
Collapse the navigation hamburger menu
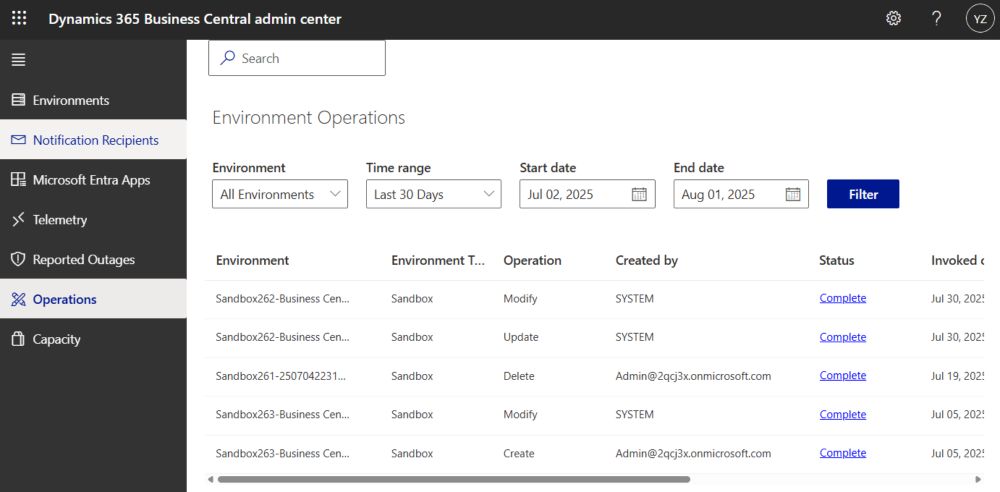click(18, 60)
